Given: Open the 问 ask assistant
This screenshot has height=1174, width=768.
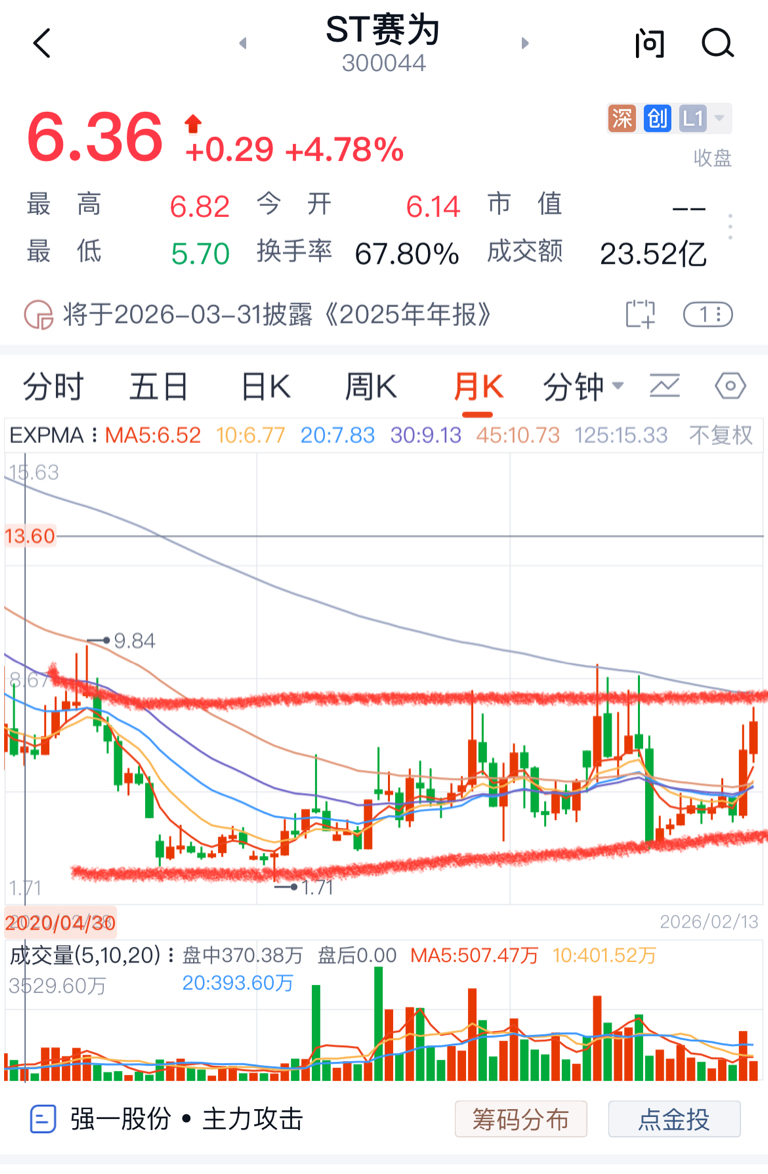Looking at the screenshot, I should point(649,43).
